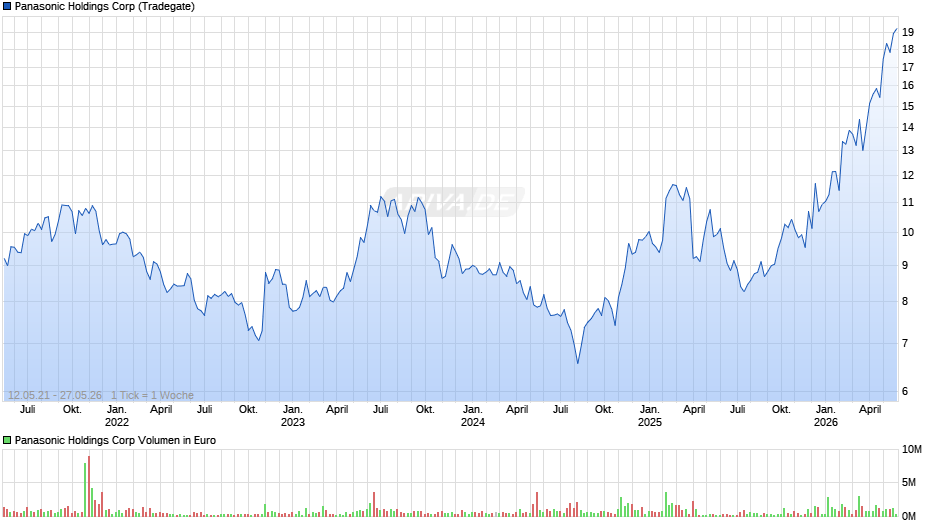Screen dimensions: 940x526
Task: Click the '18' price axis label
Action: click(908, 49)
